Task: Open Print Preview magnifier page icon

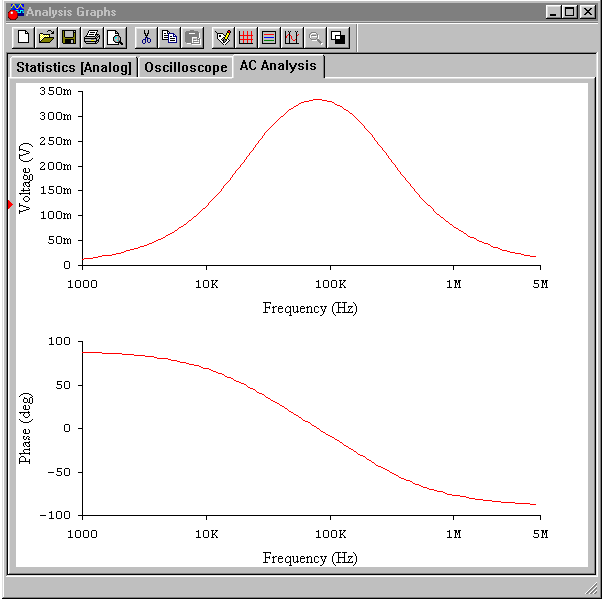Action: [115, 37]
